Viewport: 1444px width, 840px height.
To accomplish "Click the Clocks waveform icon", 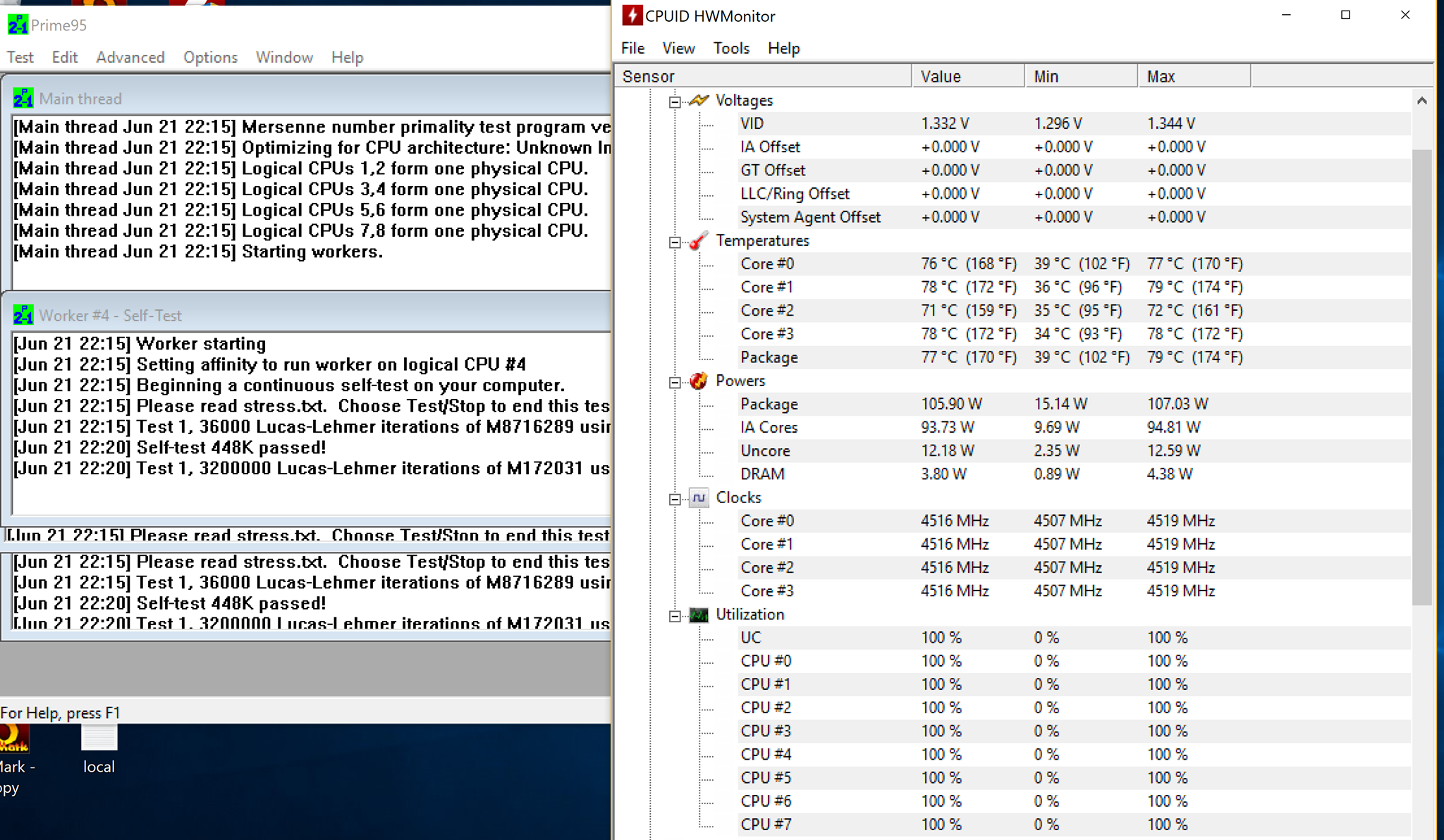I will coord(699,498).
